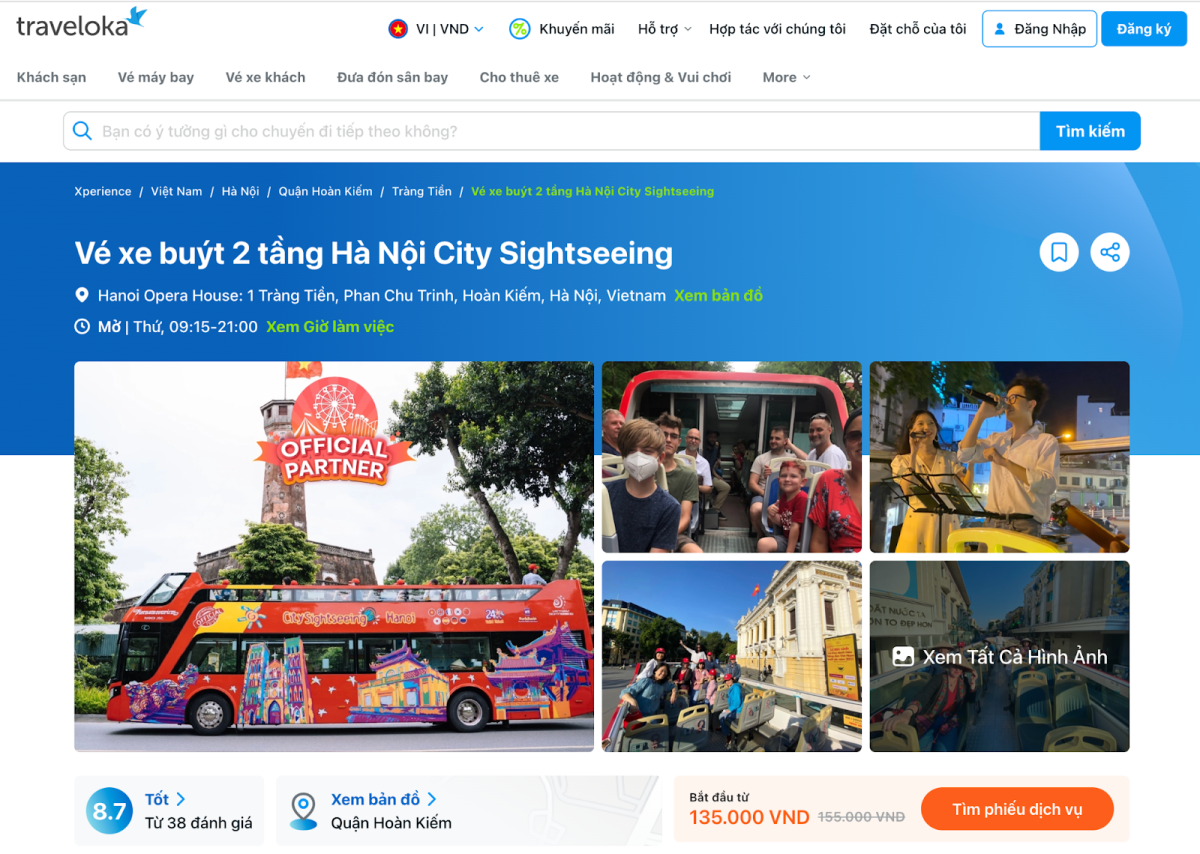Click the location pin beside Hanoi Opera House
Viewport: 1200px width, 854px height.
82,295
